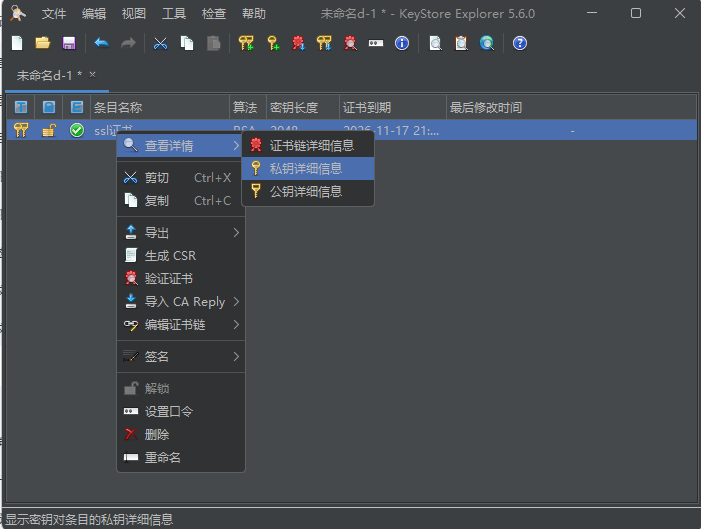Image resolution: width=701 pixels, height=529 pixels.
Task: Open keystore properties via the info icon
Action: [x=402, y=43]
